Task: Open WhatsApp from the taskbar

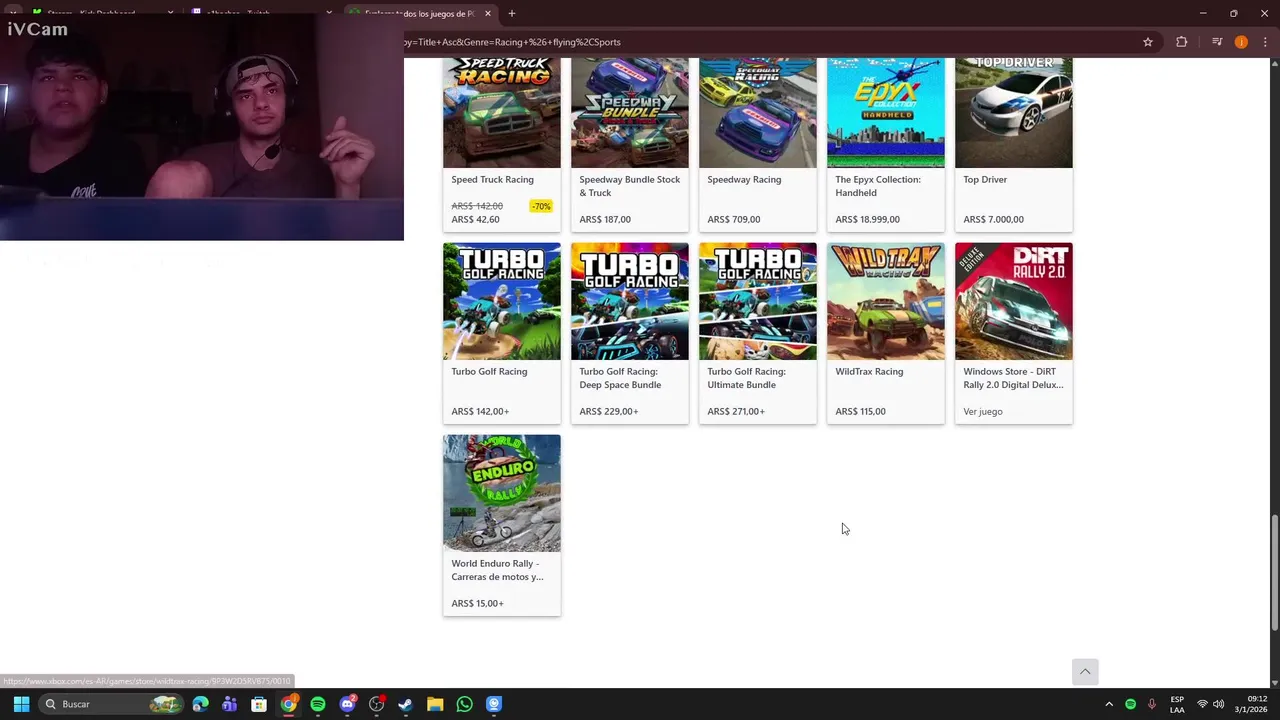Action: (464, 704)
